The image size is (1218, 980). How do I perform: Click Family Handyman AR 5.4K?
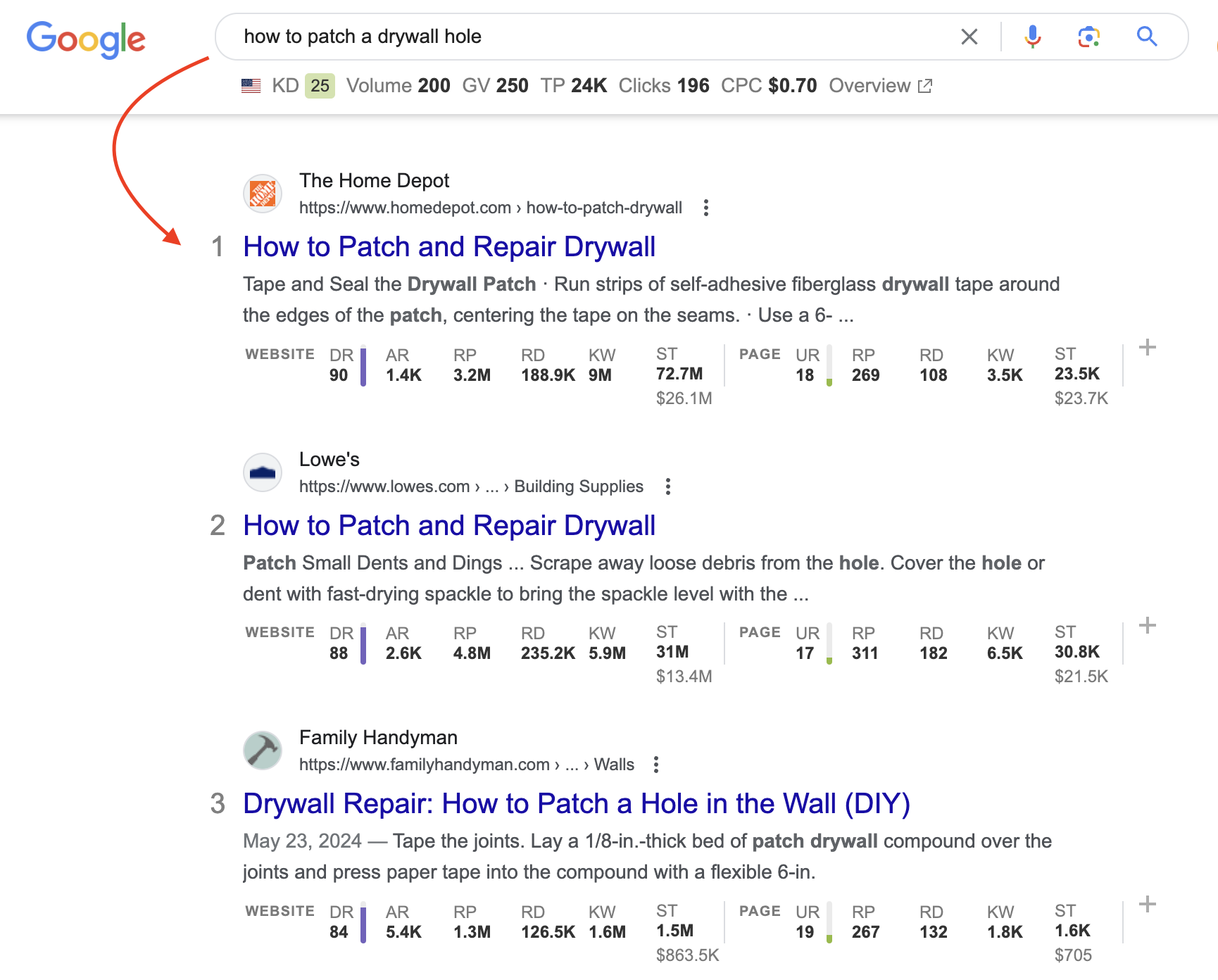click(x=403, y=932)
